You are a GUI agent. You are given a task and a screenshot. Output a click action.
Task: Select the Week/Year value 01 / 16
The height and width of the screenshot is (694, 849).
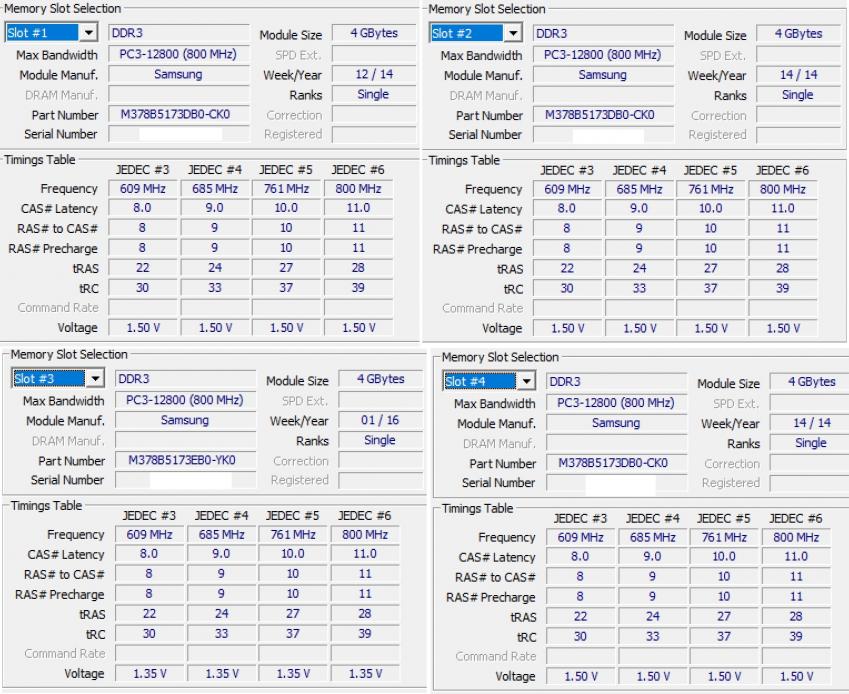pos(380,420)
